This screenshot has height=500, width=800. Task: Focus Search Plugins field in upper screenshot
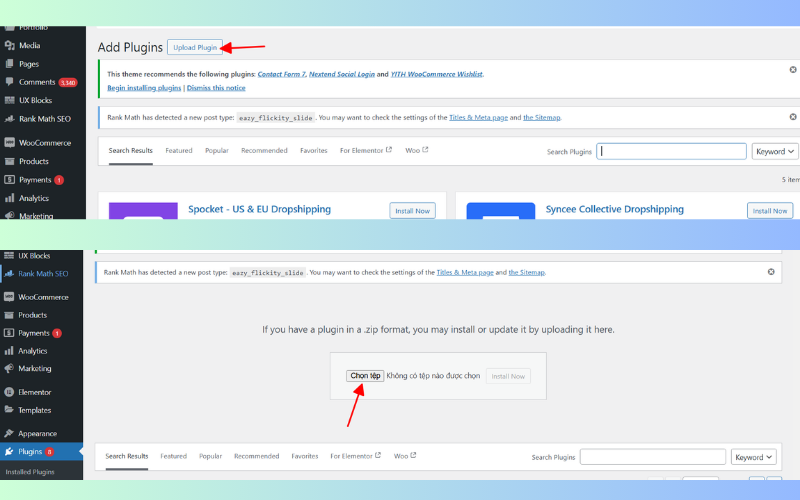[671, 151]
